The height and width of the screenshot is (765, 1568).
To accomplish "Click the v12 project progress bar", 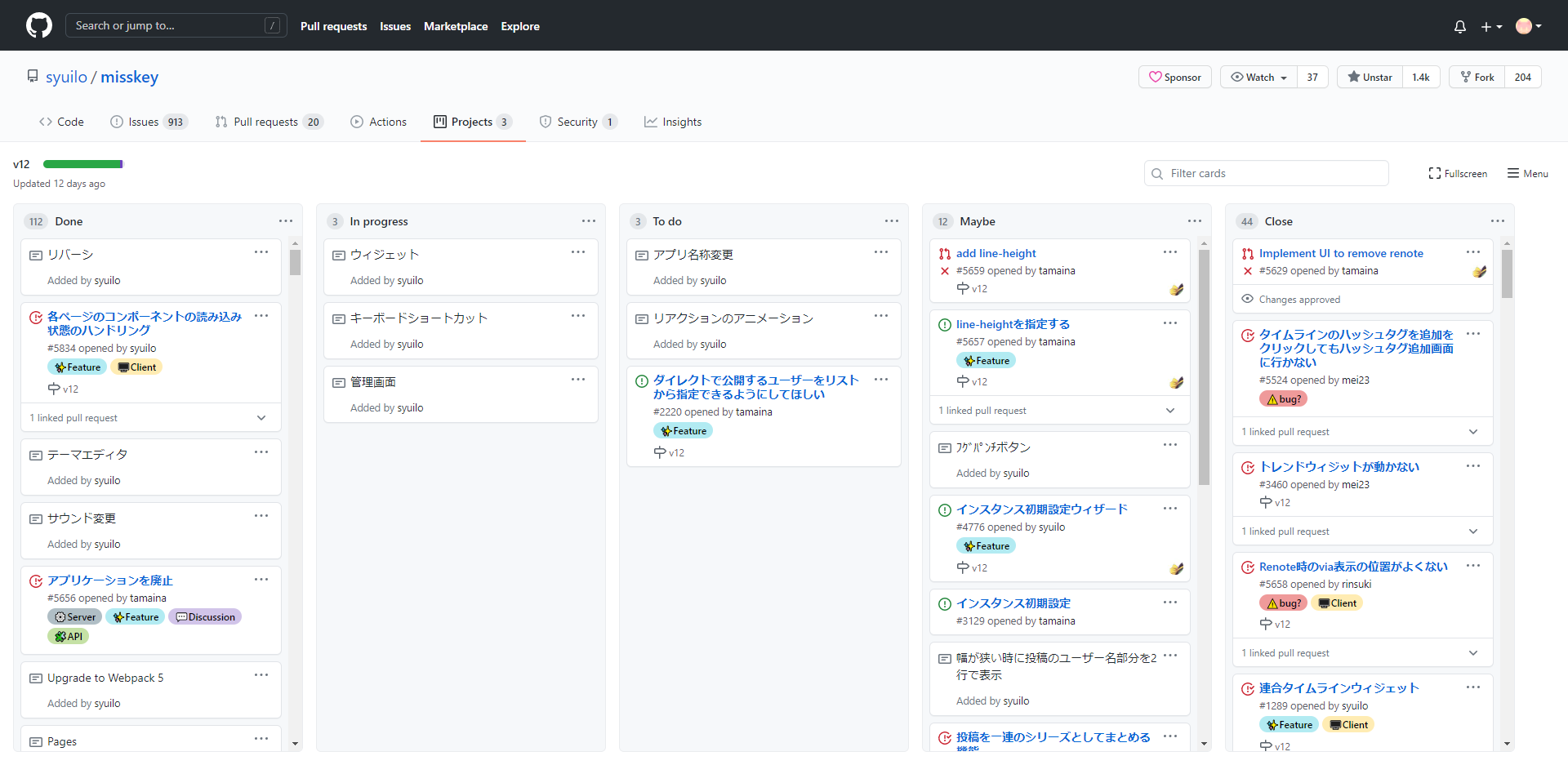I will [x=83, y=164].
